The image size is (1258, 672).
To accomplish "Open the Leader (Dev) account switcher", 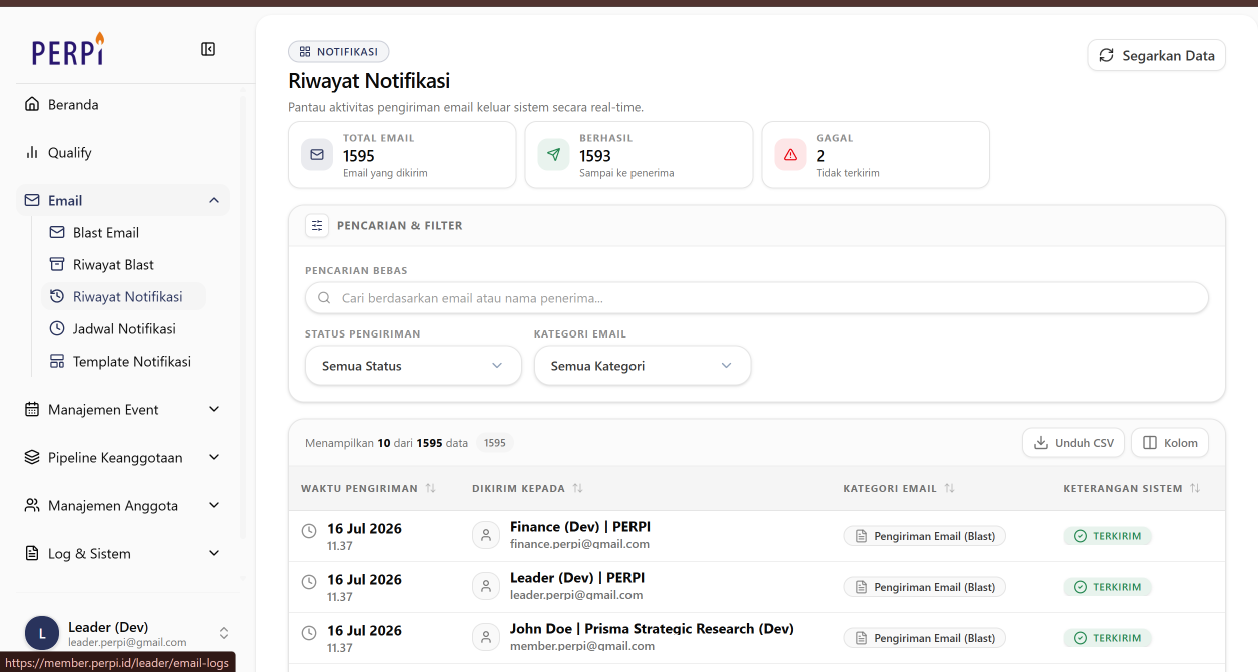I will pyautogui.click(x=127, y=633).
